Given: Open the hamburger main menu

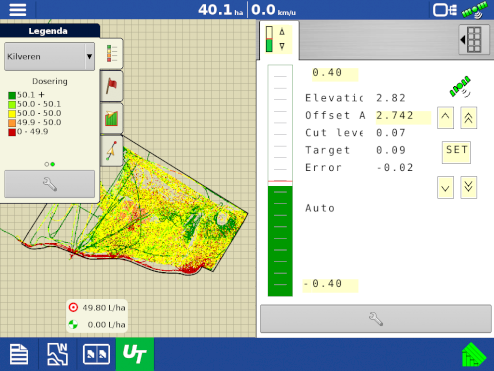Looking at the screenshot, I should [x=17, y=9].
